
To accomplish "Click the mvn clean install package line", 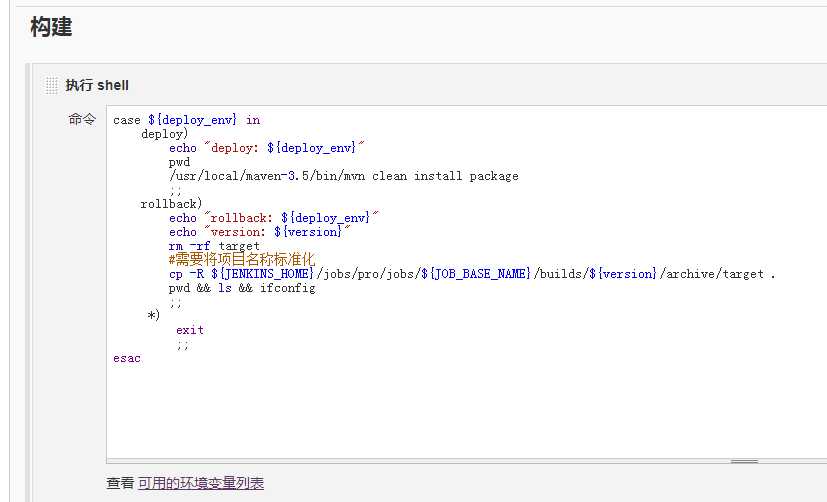I will [x=344, y=176].
